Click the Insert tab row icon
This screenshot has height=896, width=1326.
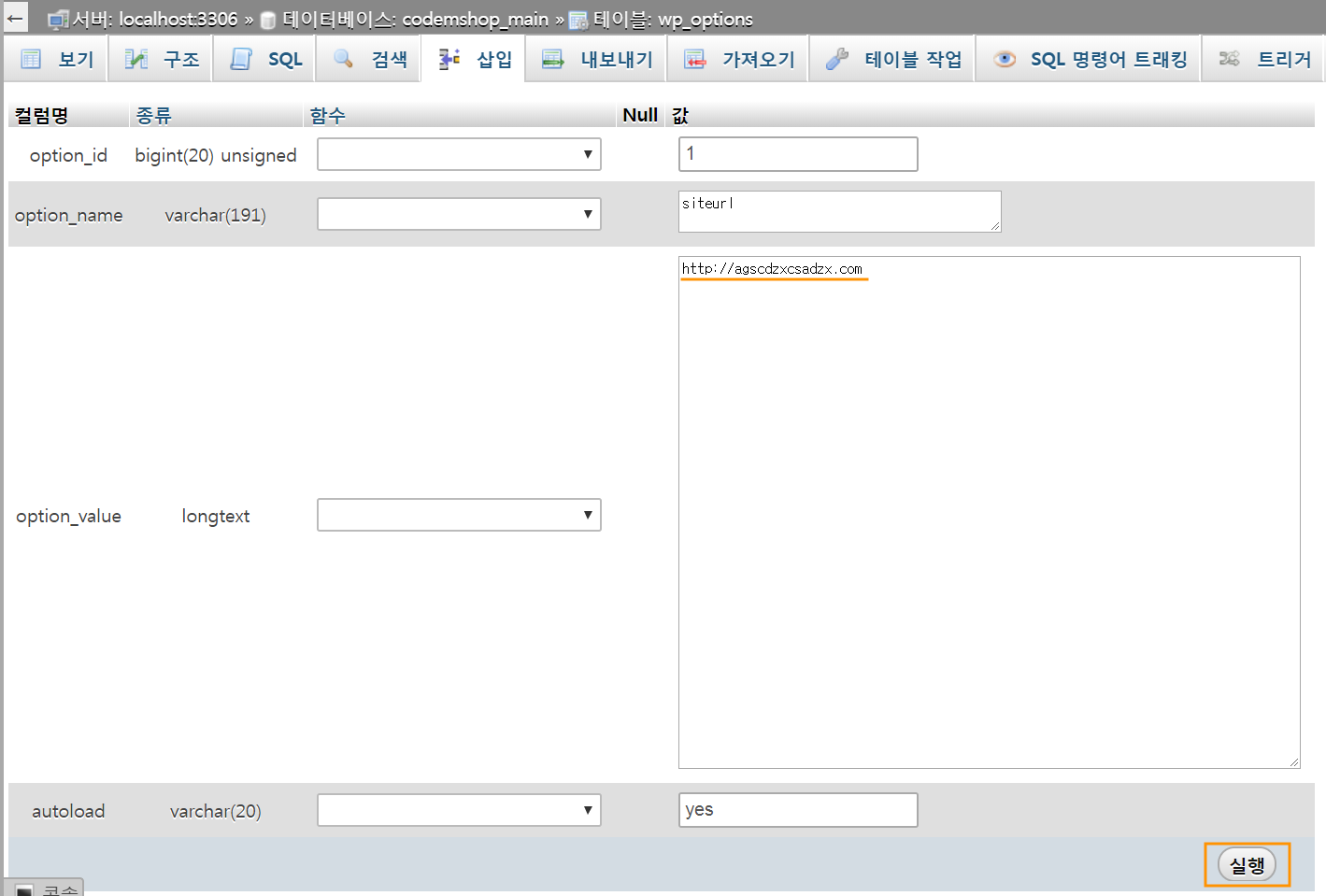pos(449,59)
